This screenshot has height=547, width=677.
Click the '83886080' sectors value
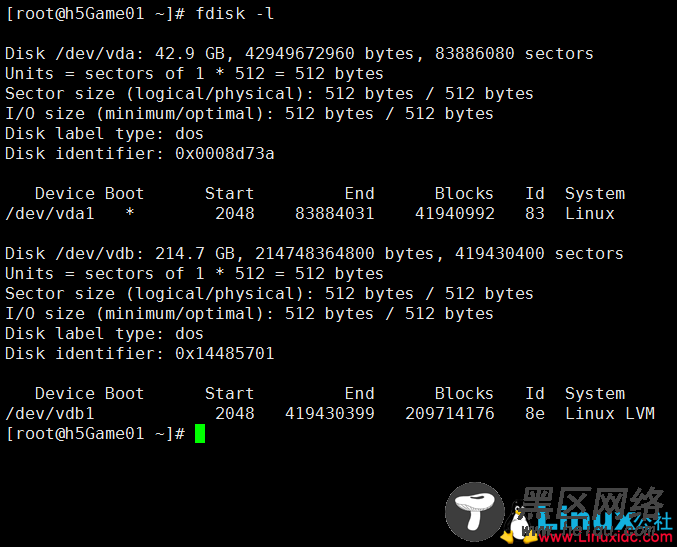coord(475,54)
